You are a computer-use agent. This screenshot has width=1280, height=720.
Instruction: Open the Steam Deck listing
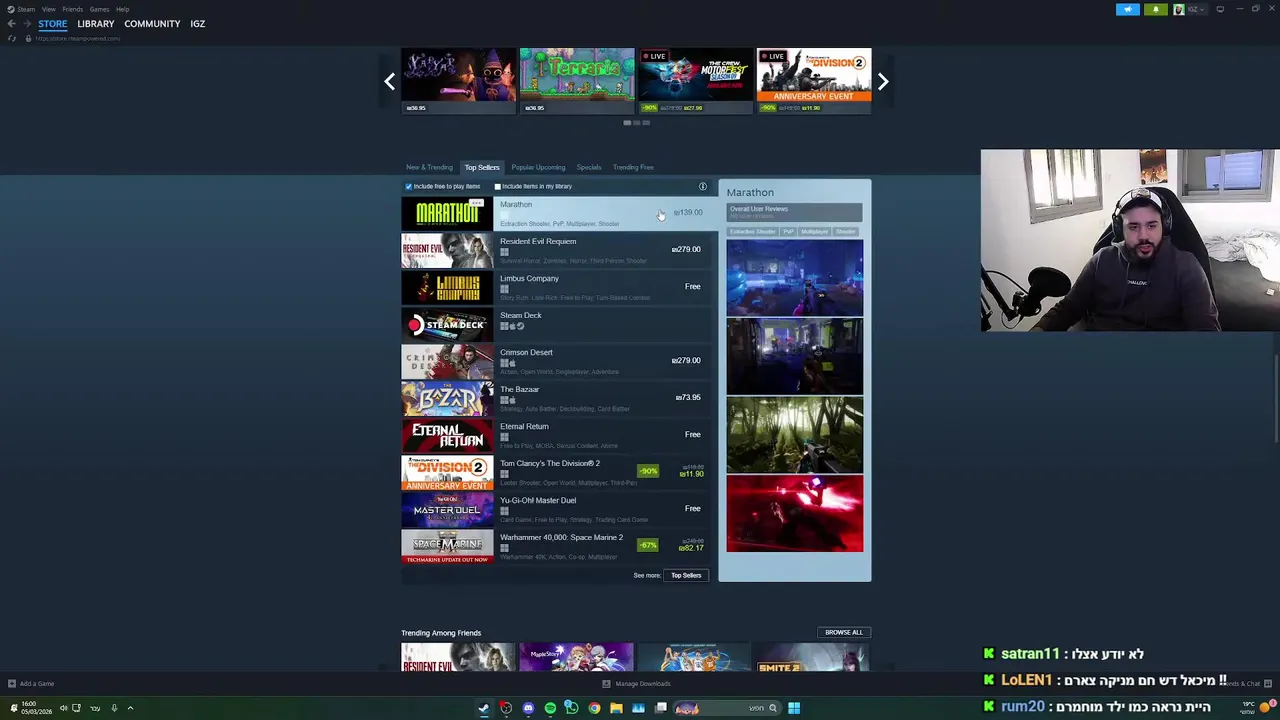click(555, 324)
